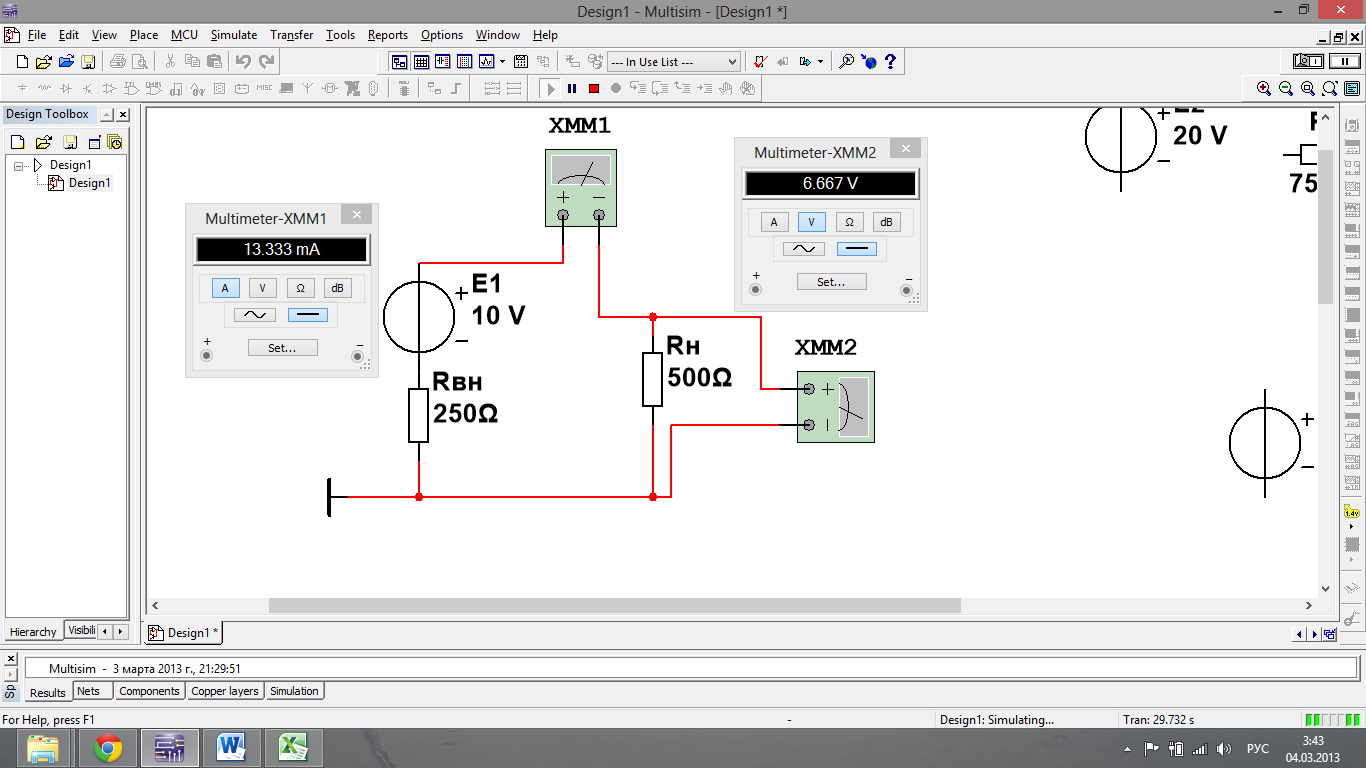
Task: Switch to the Components tab
Action: (149, 691)
